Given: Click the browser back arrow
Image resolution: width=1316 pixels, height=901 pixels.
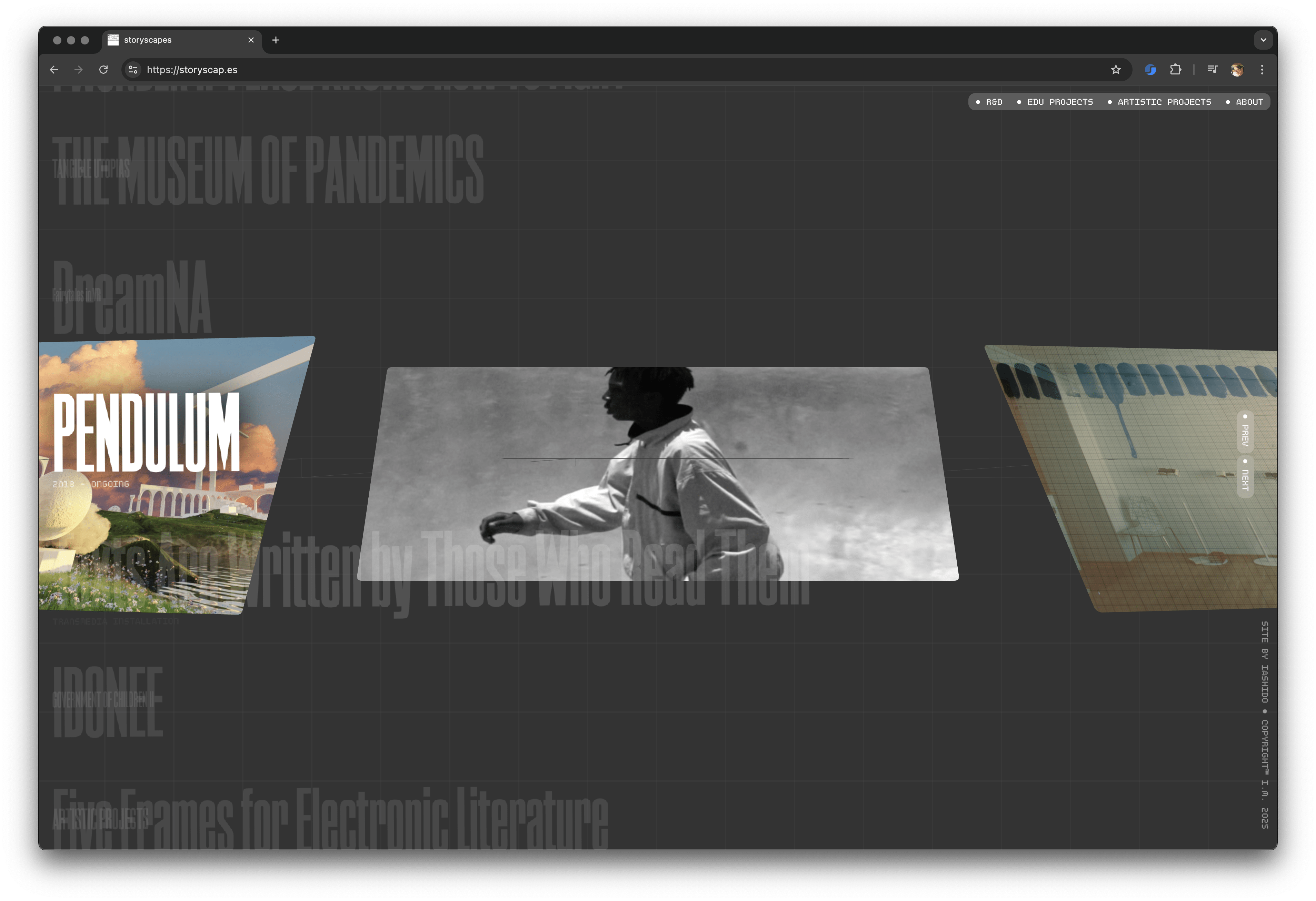Looking at the screenshot, I should click(x=54, y=70).
